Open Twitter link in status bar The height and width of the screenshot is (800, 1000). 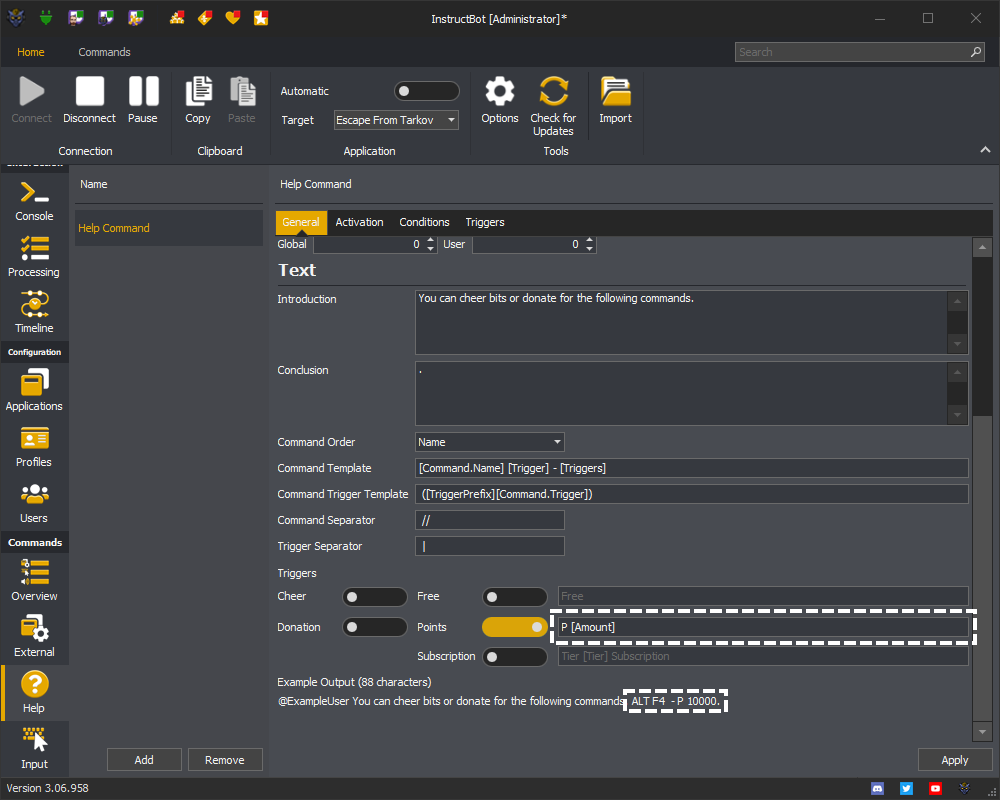(906, 789)
